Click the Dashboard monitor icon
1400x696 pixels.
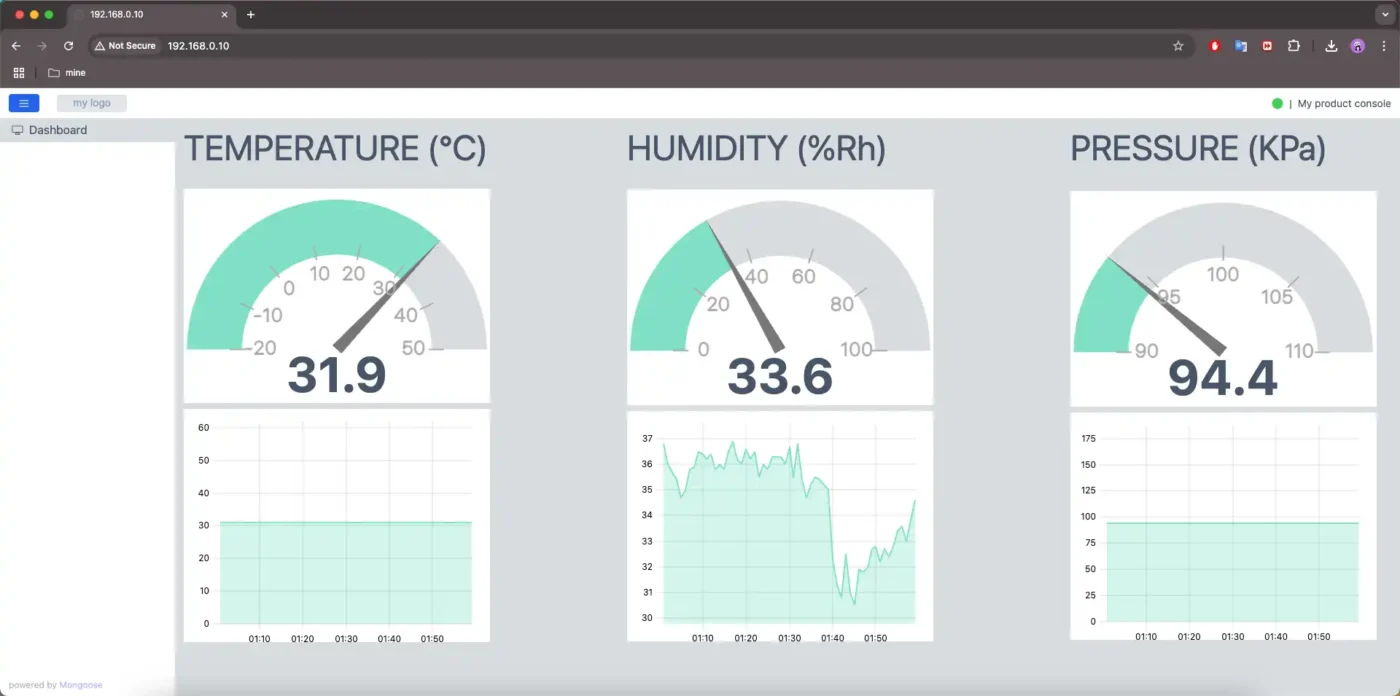[17, 130]
